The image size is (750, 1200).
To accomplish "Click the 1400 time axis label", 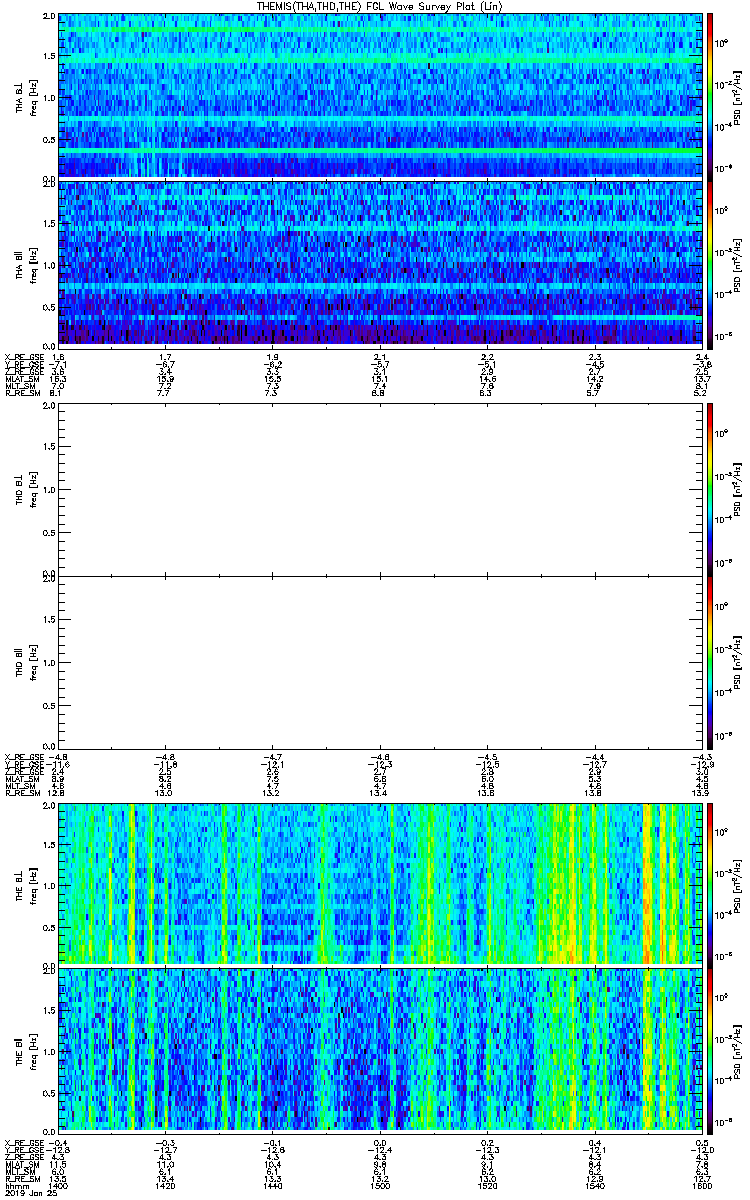I will click(58, 1186).
